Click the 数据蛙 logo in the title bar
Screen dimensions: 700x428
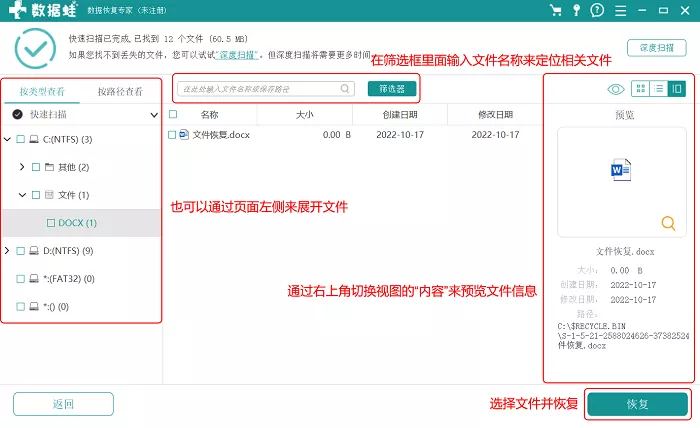click(x=43, y=10)
